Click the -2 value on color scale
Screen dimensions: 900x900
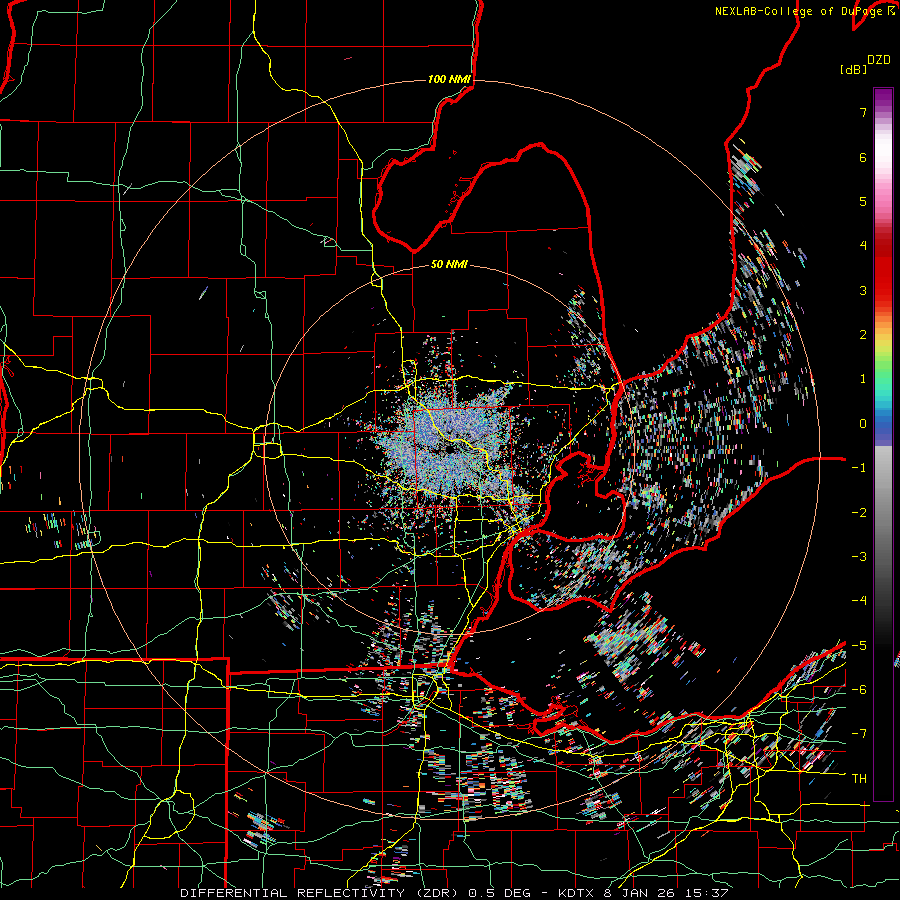click(859, 513)
